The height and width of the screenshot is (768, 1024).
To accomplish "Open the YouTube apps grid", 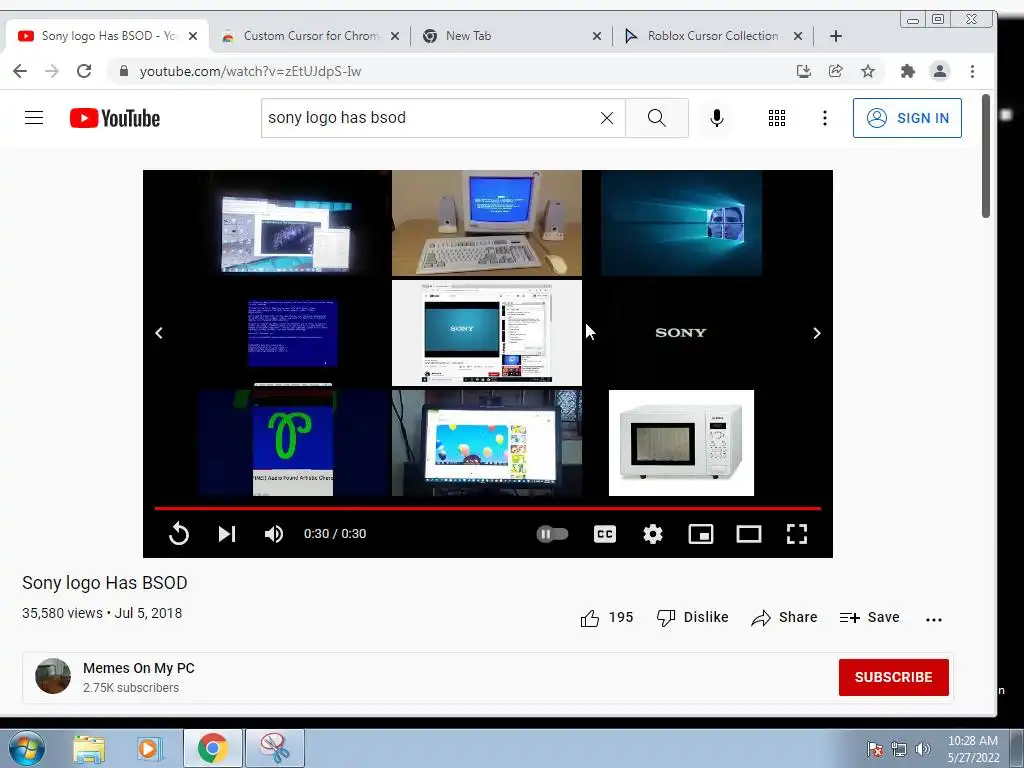I will click(776, 118).
